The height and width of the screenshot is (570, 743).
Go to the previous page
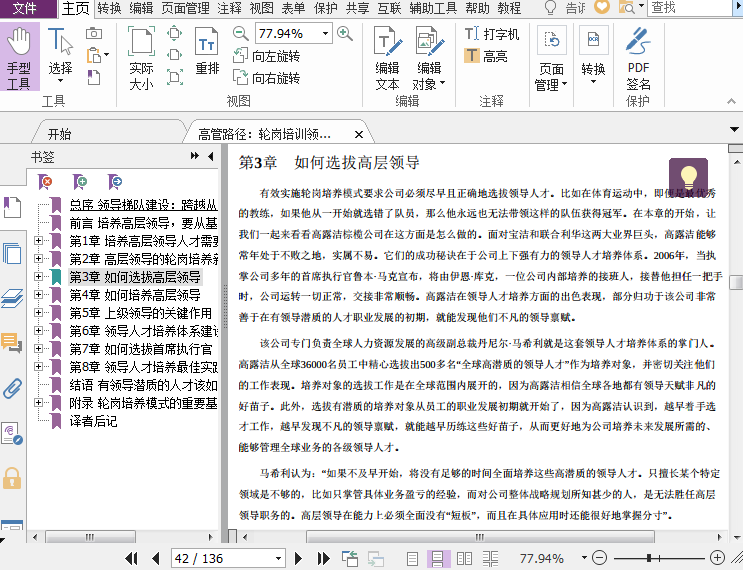[155, 559]
